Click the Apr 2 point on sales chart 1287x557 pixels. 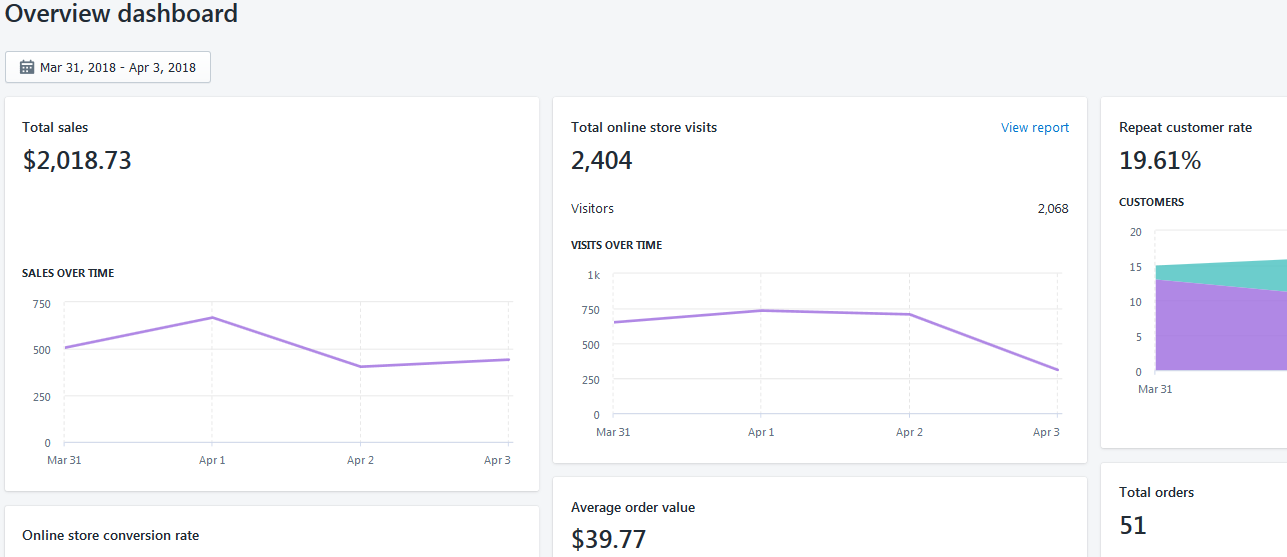(360, 367)
